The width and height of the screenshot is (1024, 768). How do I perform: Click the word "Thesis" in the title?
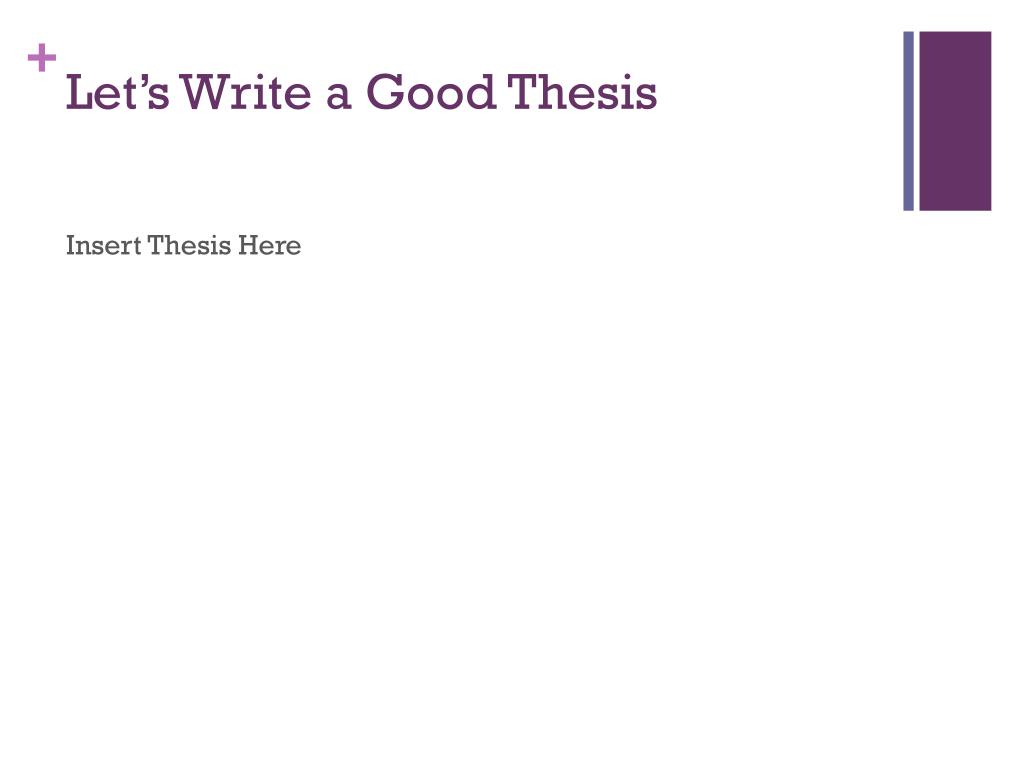point(582,92)
